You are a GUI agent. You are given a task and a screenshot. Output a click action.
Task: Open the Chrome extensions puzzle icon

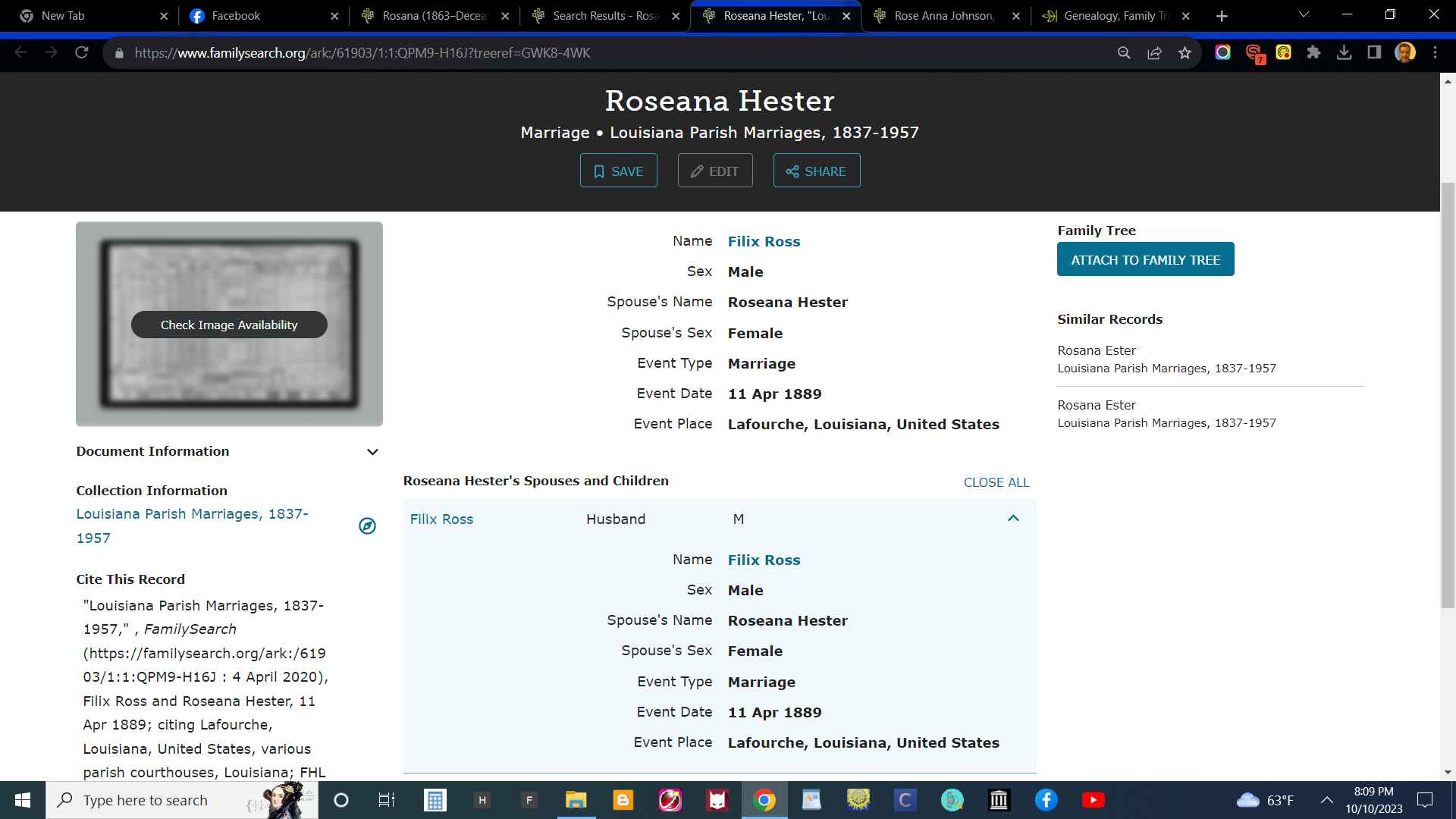(1313, 52)
